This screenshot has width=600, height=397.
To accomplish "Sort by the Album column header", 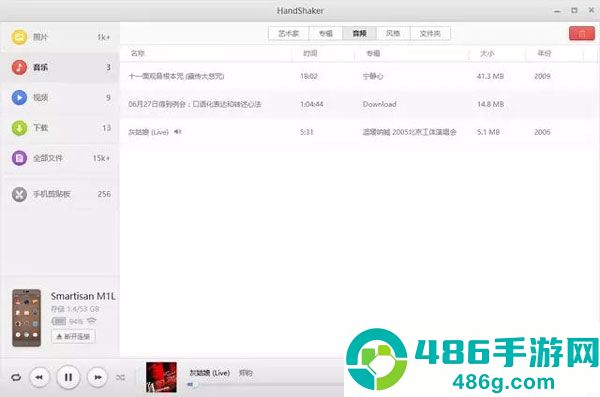I will point(412,53).
